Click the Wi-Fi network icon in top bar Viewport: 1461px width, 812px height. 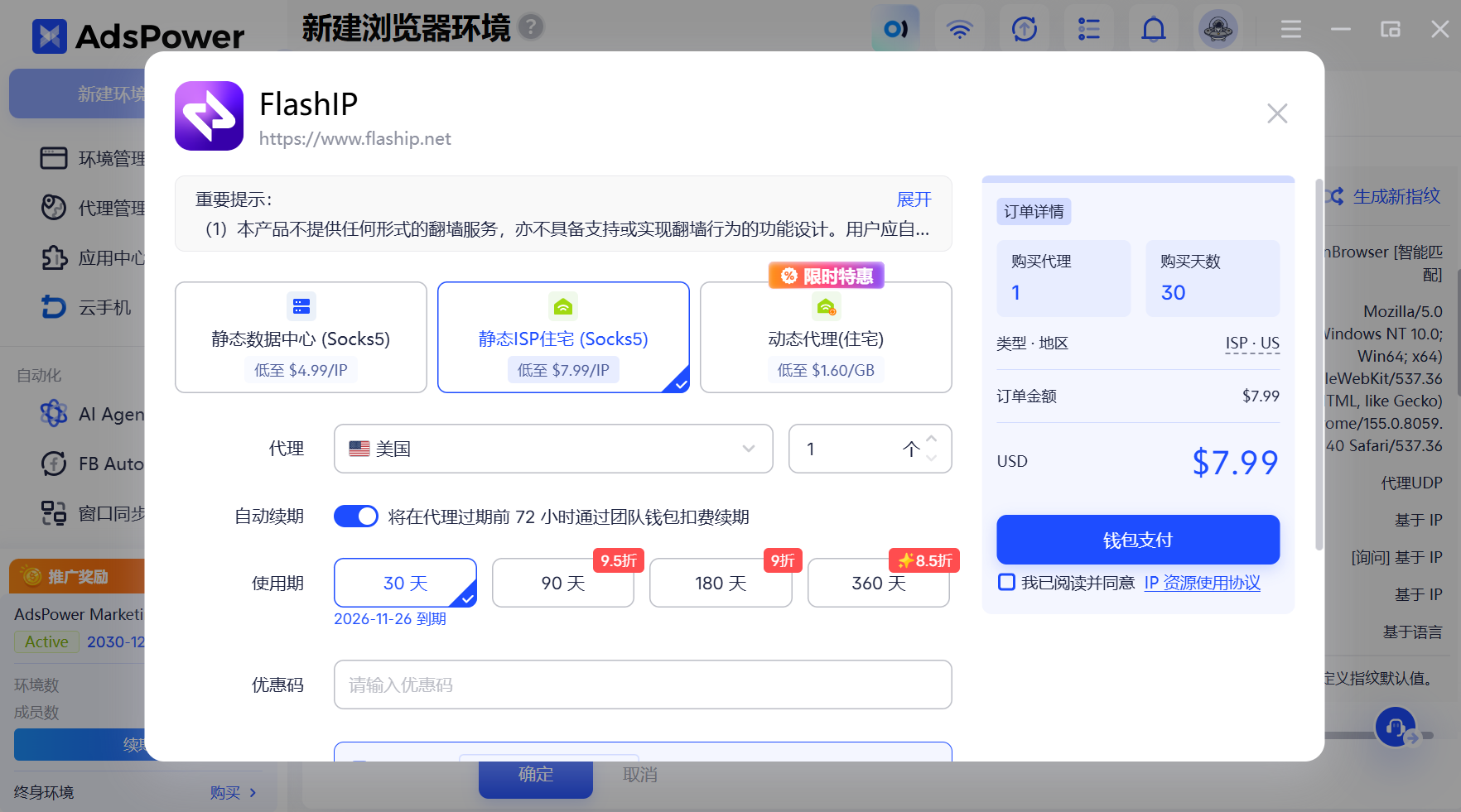coord(959,30)
